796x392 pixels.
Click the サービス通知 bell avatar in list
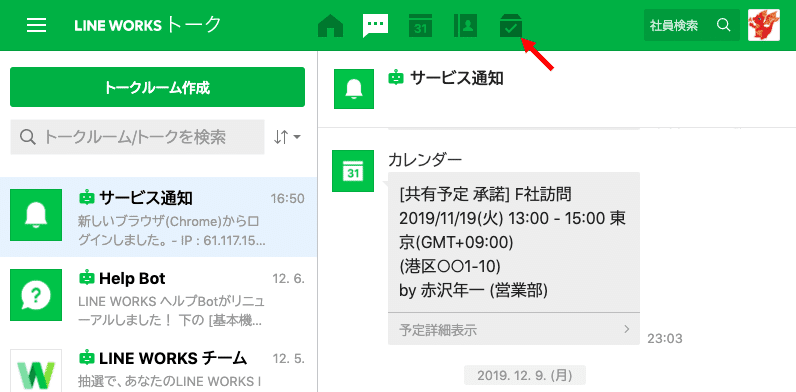pos(36,215)
